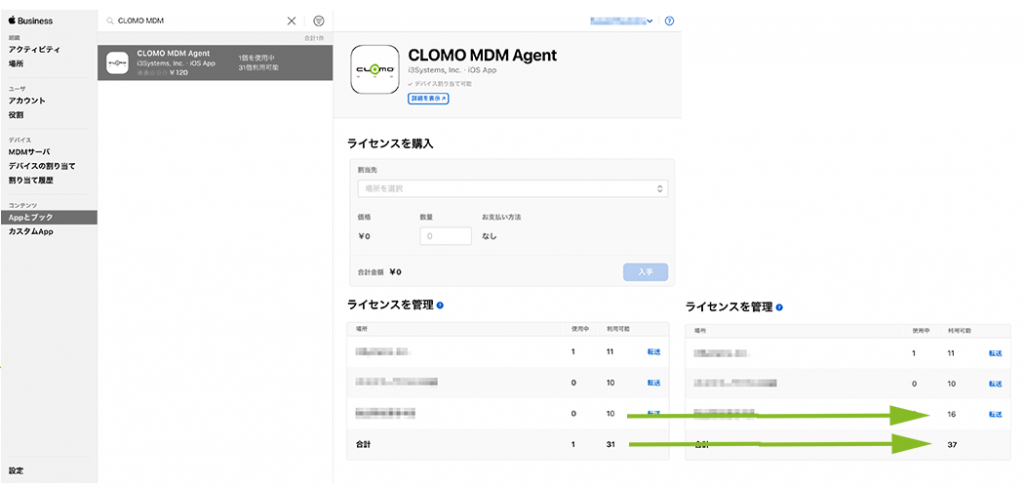This screenshot has width=1024, height=488.
Task: Click 合計 row in left license table
Action: coord(507,445)
